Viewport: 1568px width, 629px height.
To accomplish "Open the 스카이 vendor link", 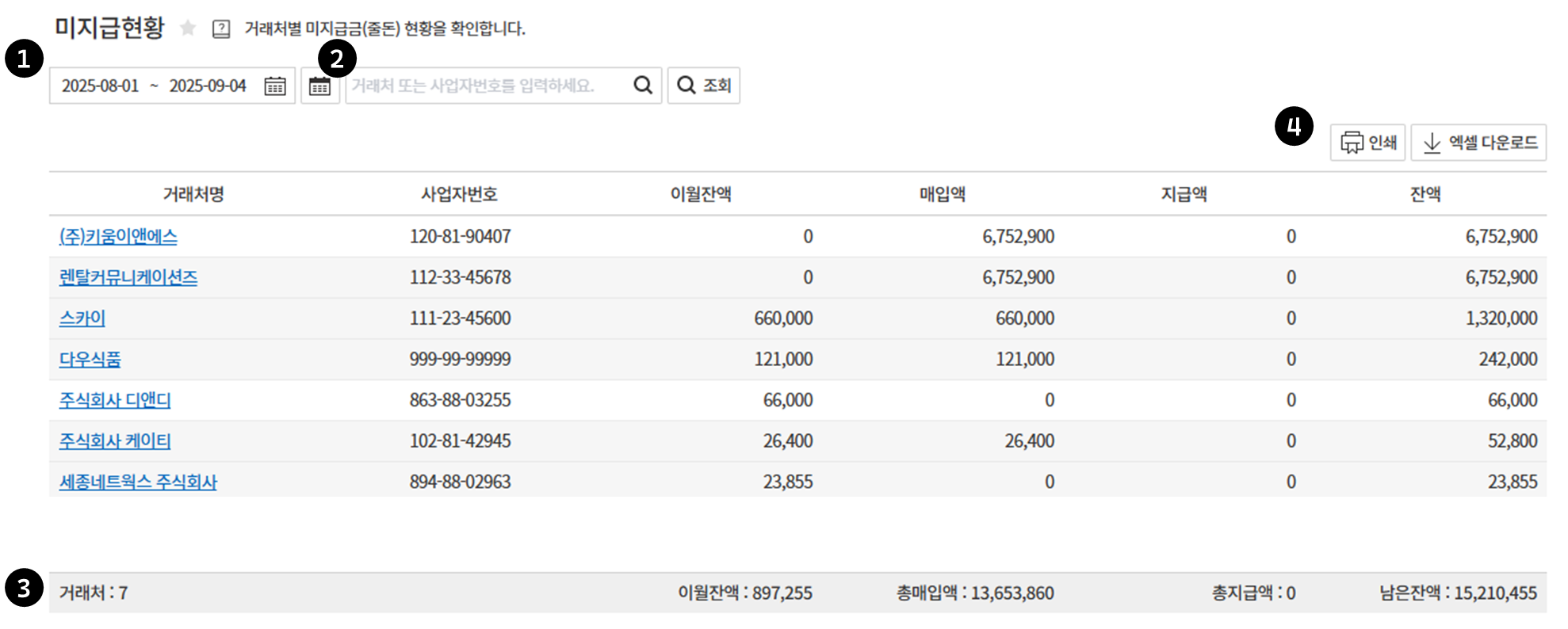I will tap(82, 318).
